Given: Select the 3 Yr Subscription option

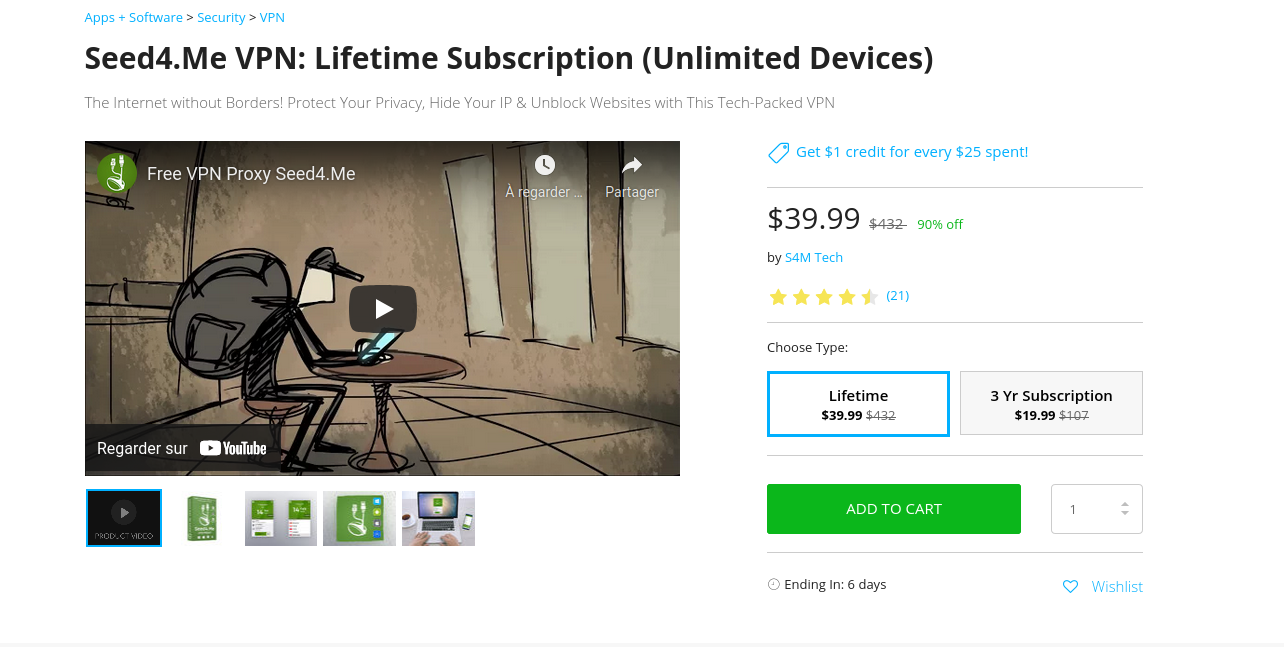Looking at the screenshot, I should (x=1051, y=403).
